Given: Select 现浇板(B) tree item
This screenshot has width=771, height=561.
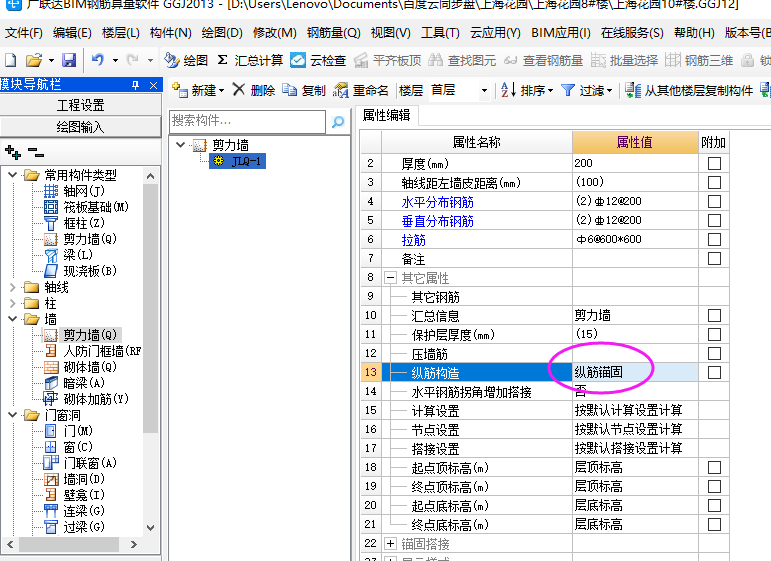Looking at the screenshot, I should coord(80,270).
